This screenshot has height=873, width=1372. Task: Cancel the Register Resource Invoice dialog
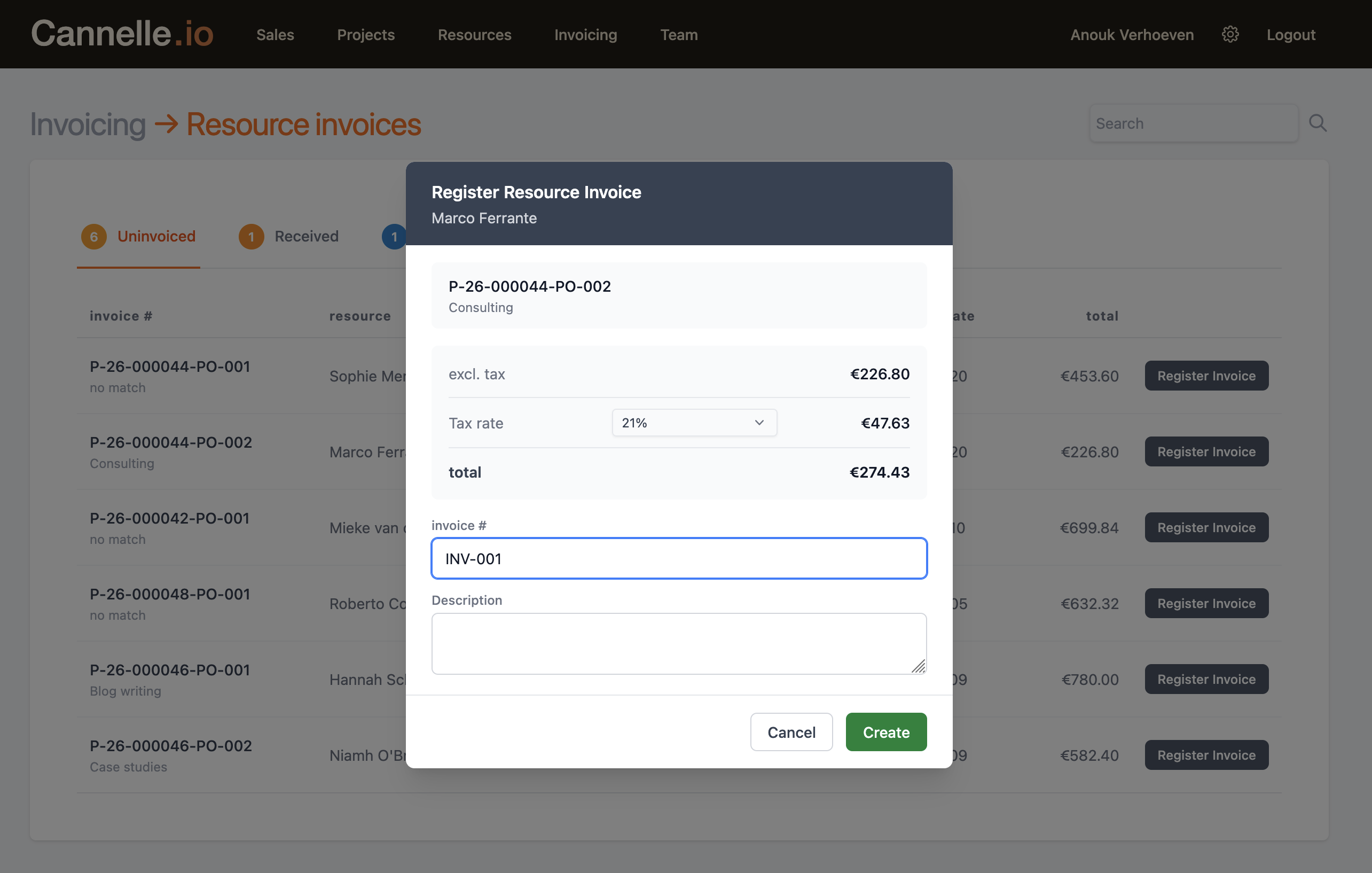click(791, 732)
